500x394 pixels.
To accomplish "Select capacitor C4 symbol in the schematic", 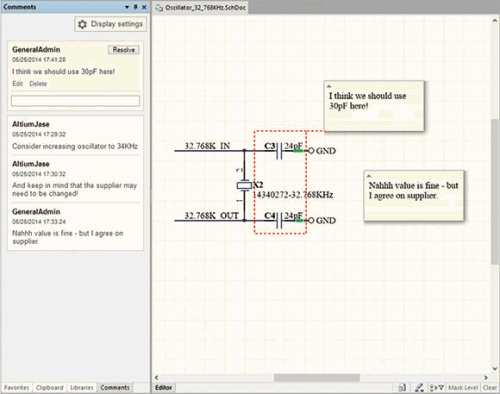I will pos(279,220).
